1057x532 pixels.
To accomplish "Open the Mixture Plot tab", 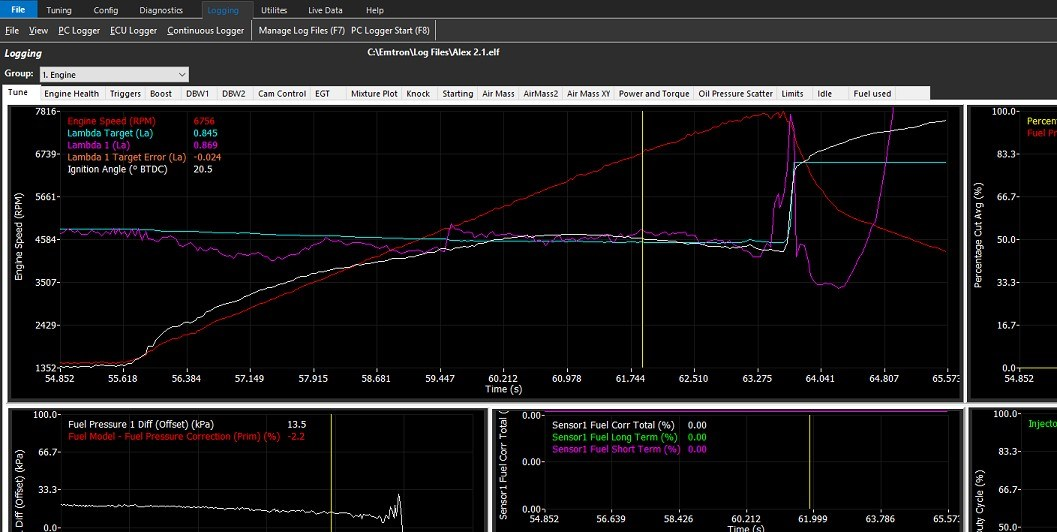I will [x=374, y=94].
